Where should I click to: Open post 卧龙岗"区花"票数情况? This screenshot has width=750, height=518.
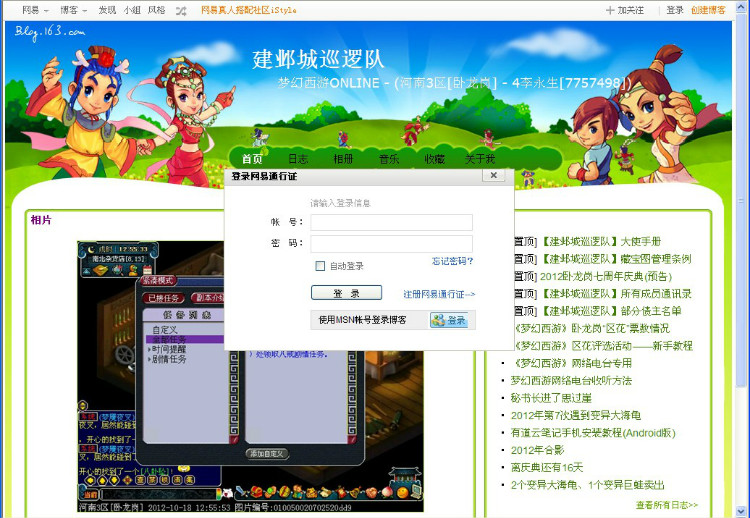(590, 329)
